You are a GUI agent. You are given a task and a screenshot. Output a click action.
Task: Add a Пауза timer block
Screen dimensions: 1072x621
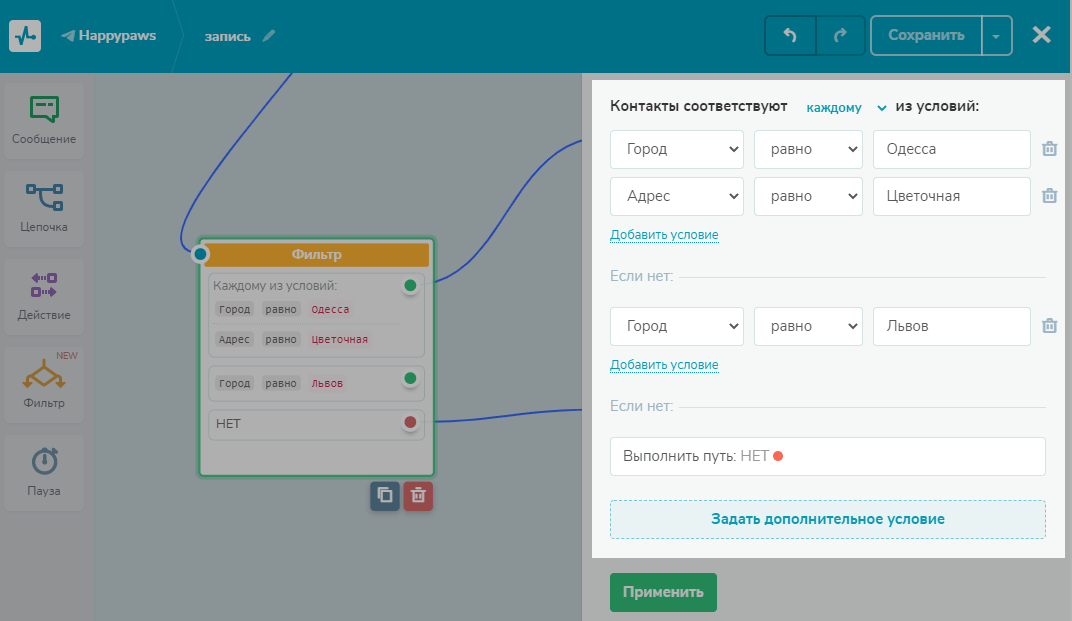tap(44, 473)
